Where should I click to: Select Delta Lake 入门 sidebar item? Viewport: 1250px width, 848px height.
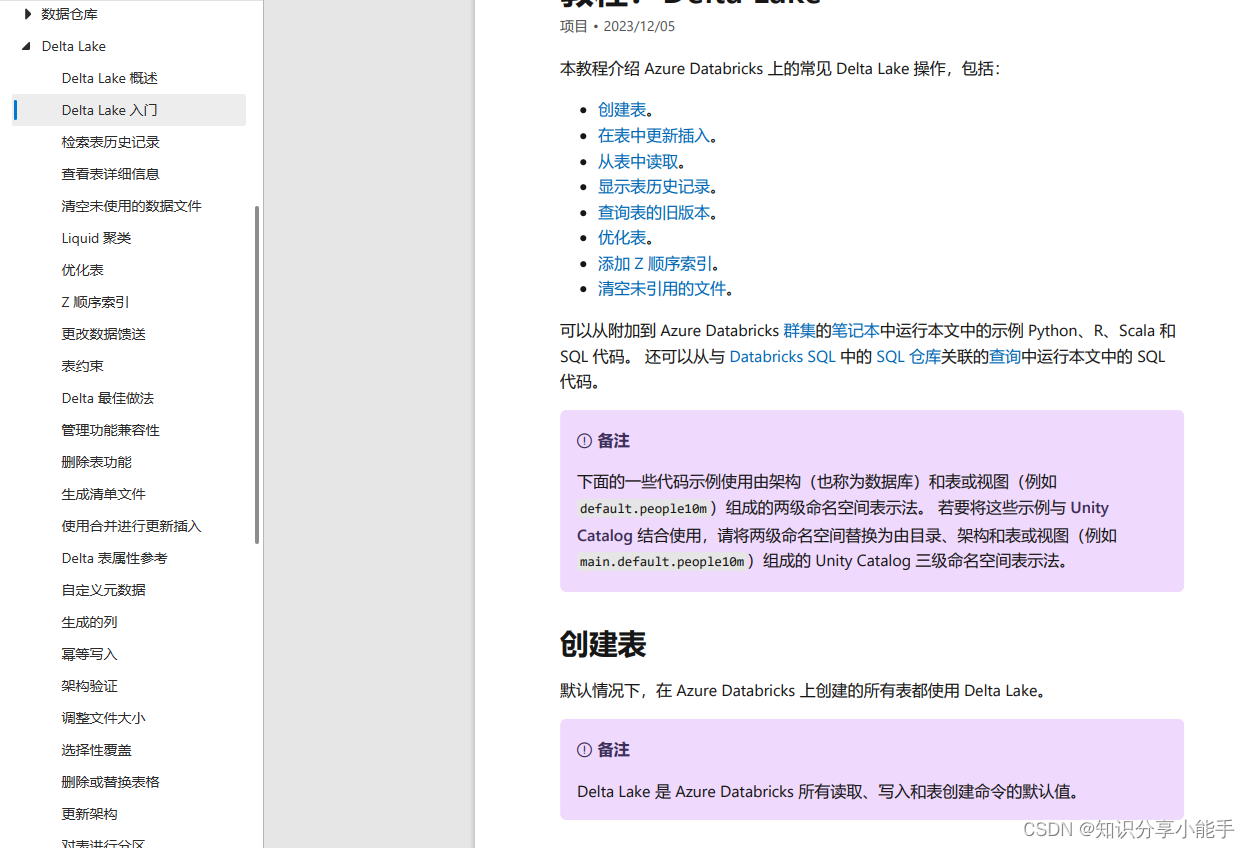(129, 110)
